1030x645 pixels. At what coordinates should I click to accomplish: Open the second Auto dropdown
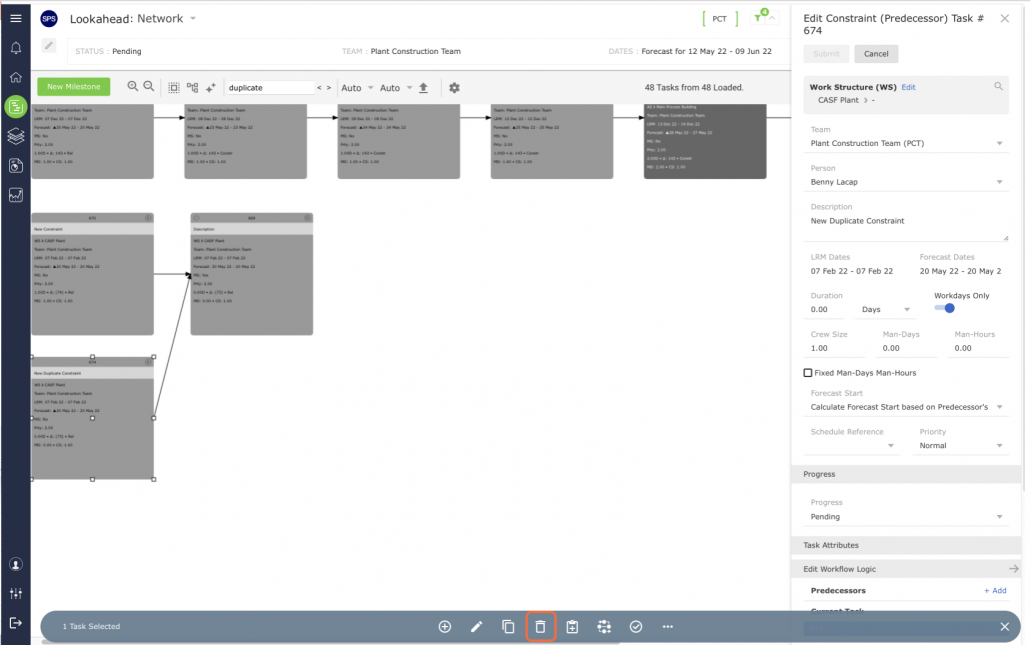(x=395, y=87)
